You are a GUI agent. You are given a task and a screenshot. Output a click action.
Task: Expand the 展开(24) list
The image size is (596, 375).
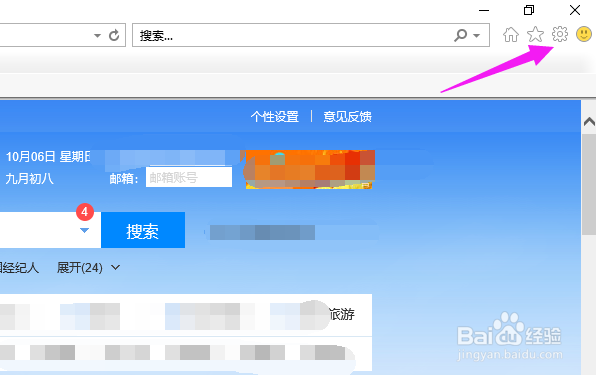coord(88,268)
